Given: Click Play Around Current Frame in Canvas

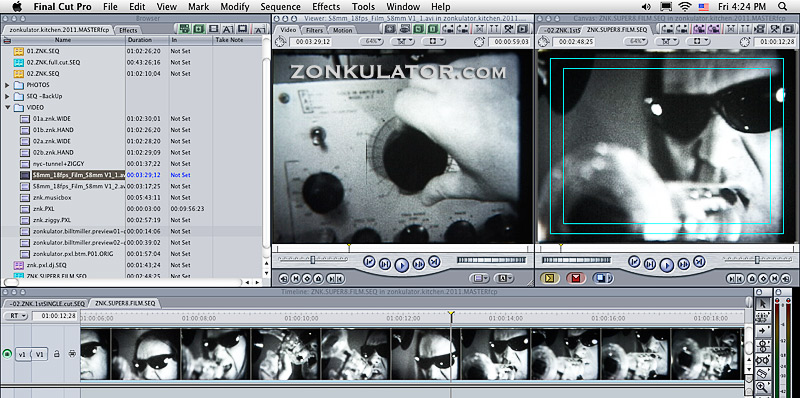Looking at the screenshot, I should point(684,264).
